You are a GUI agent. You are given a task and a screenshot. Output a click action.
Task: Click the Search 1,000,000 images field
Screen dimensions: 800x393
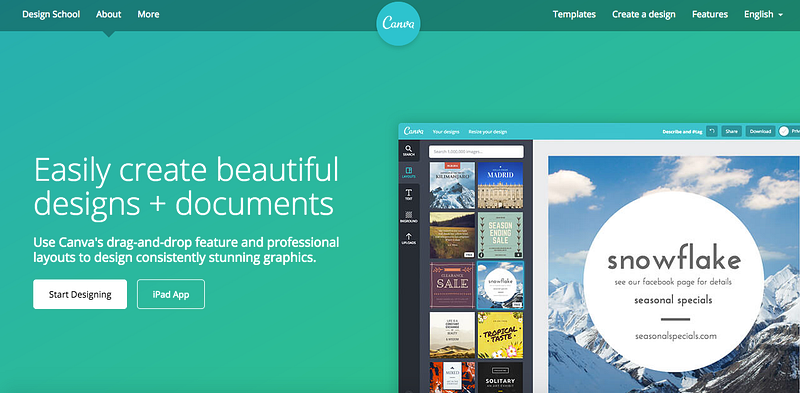(x=476, y=152)
